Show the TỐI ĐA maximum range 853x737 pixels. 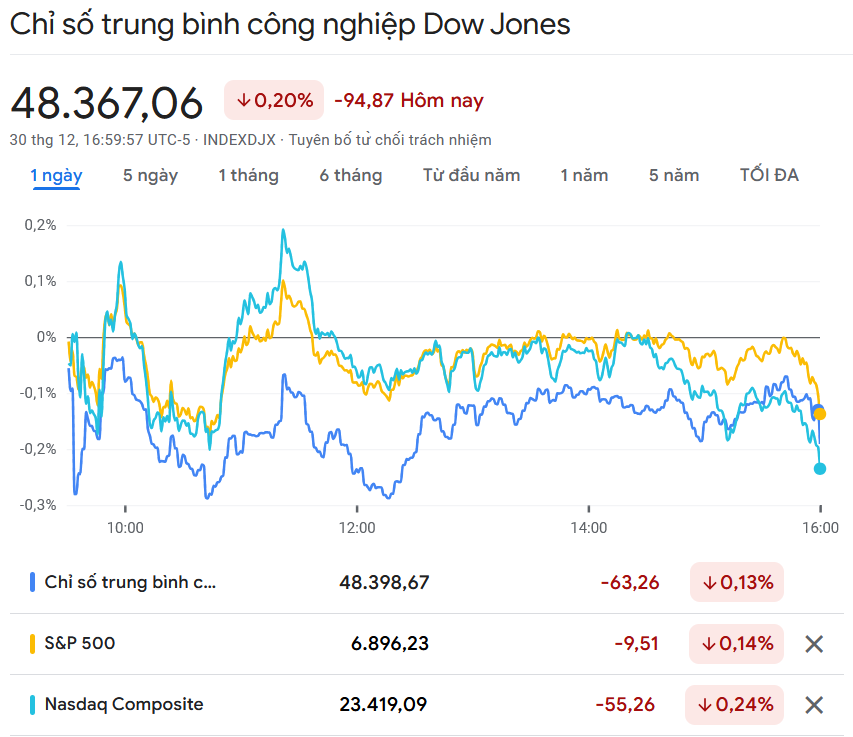pos(769,176)
